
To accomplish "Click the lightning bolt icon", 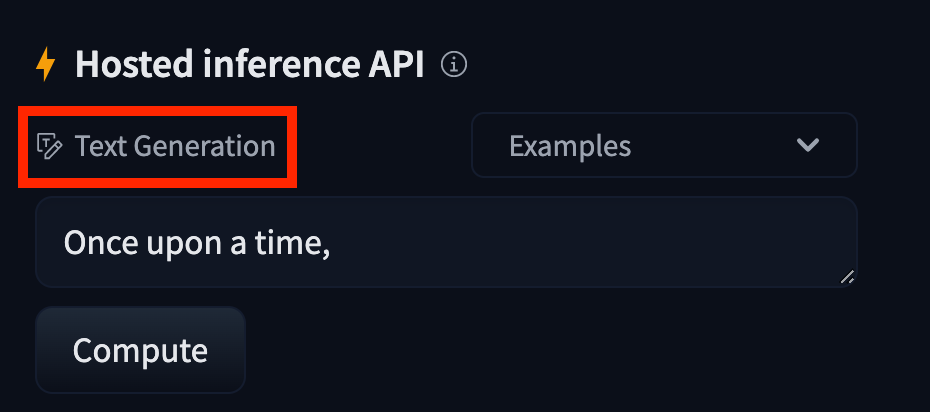I will click(46, 65).
